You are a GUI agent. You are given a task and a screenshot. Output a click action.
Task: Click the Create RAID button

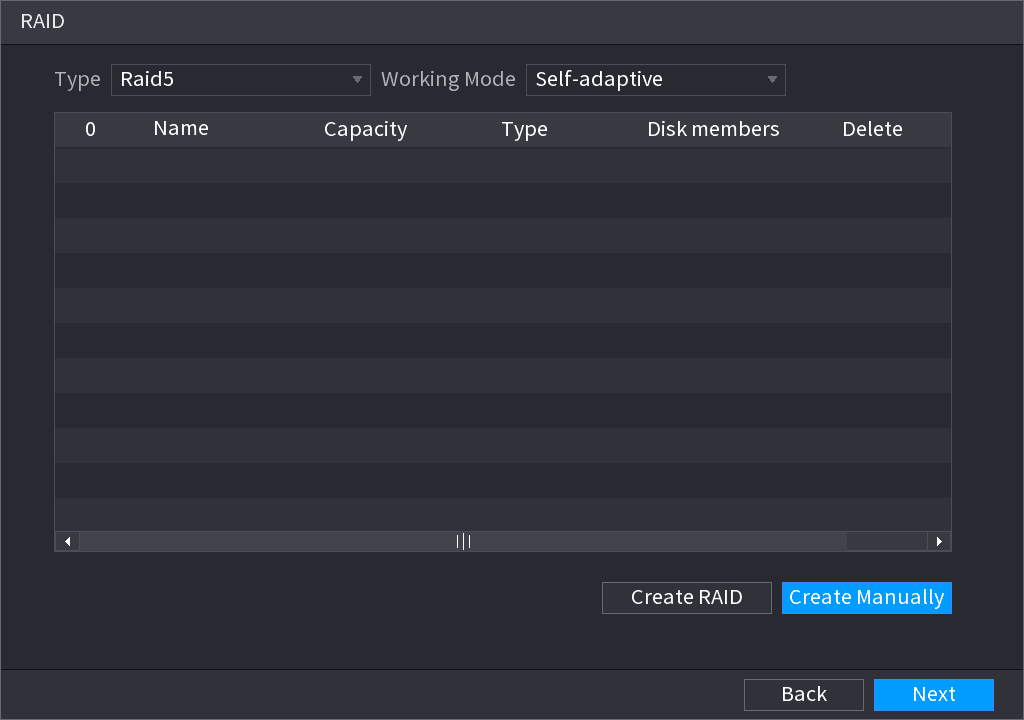click(x=686, y=597)
